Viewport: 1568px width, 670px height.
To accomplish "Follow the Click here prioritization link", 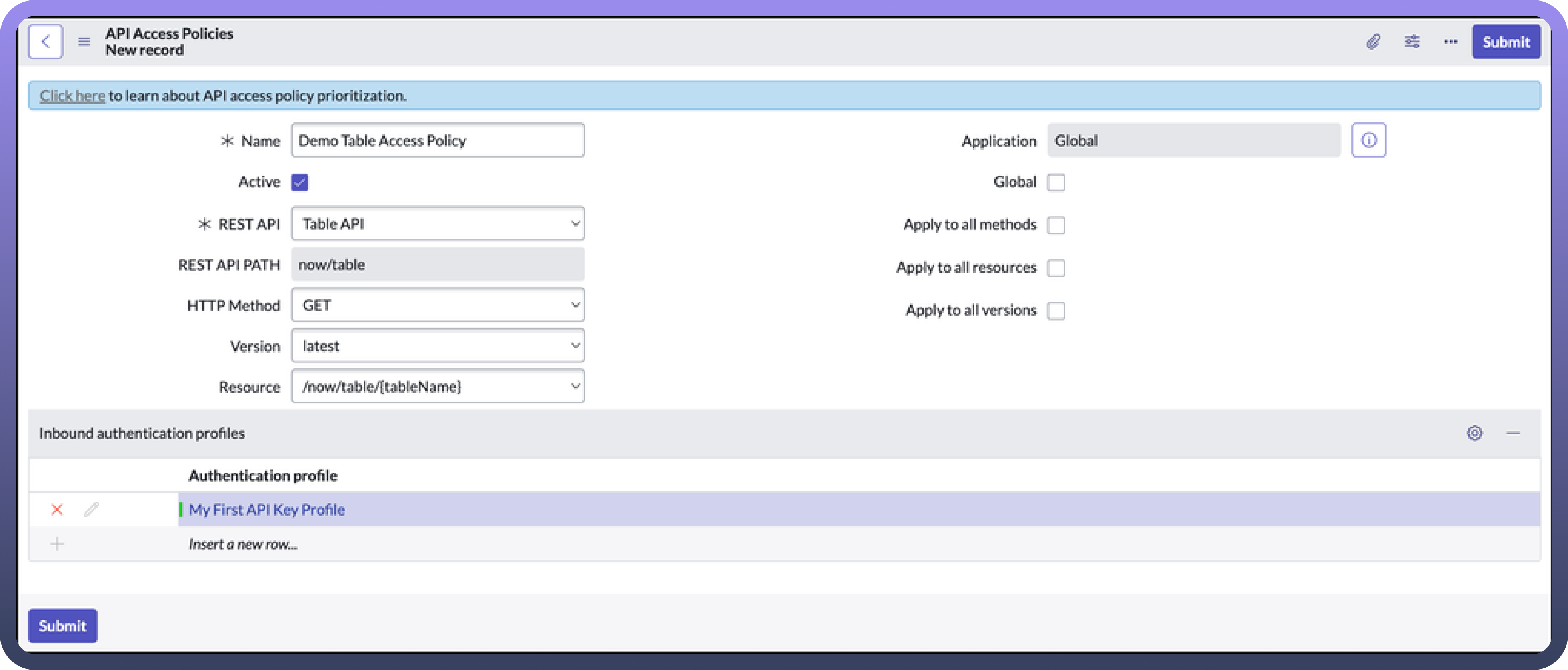I will (72, 96).
